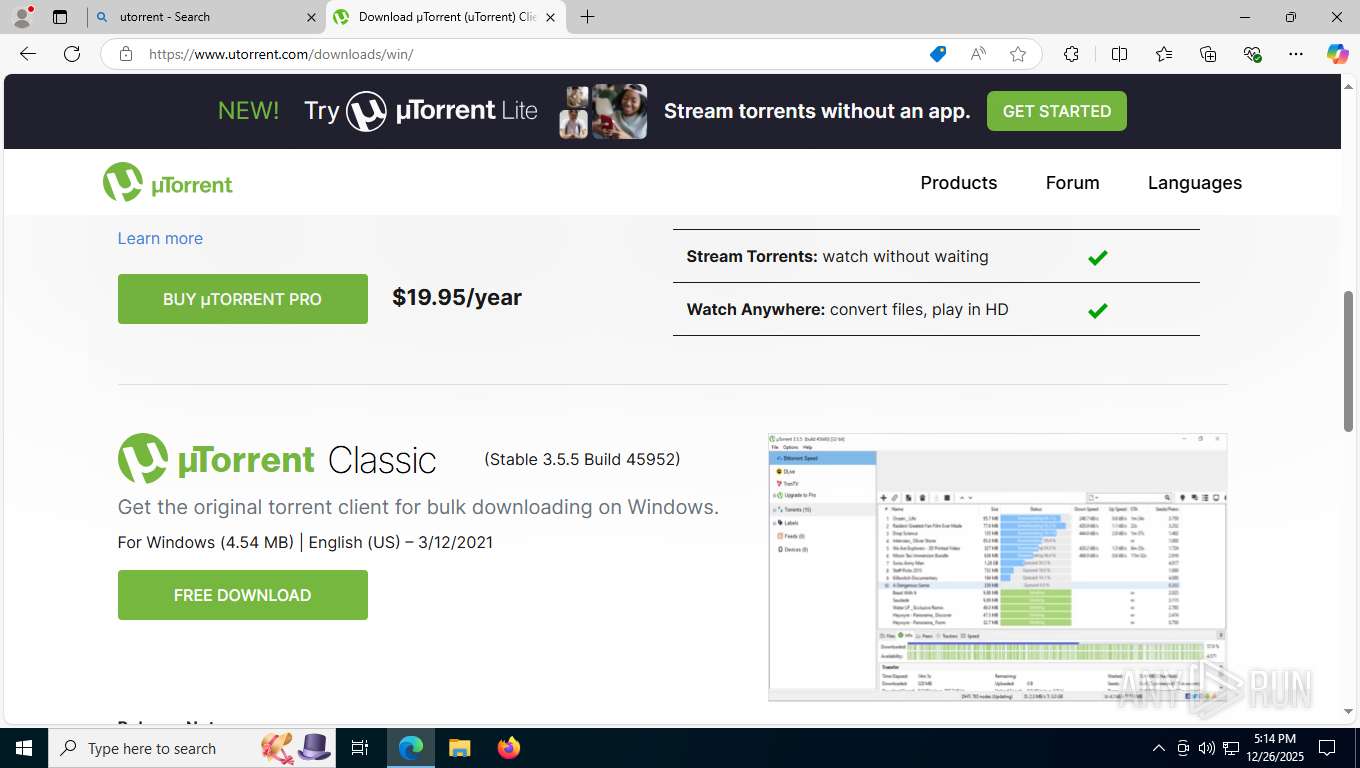1360x768 pixels.
Task: Click the scrollbar down arrow
Action: tap(1348, 712)
